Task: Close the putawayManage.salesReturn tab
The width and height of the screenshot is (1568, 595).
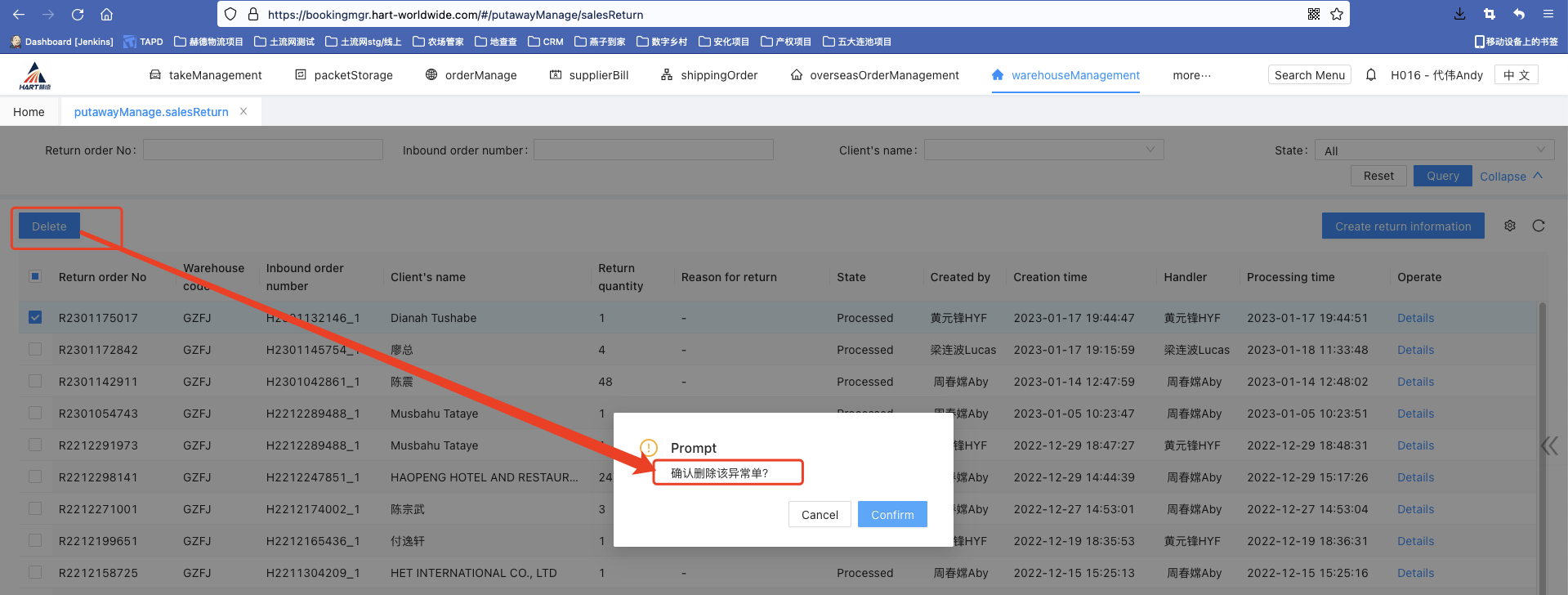Action: click(243, 112)
